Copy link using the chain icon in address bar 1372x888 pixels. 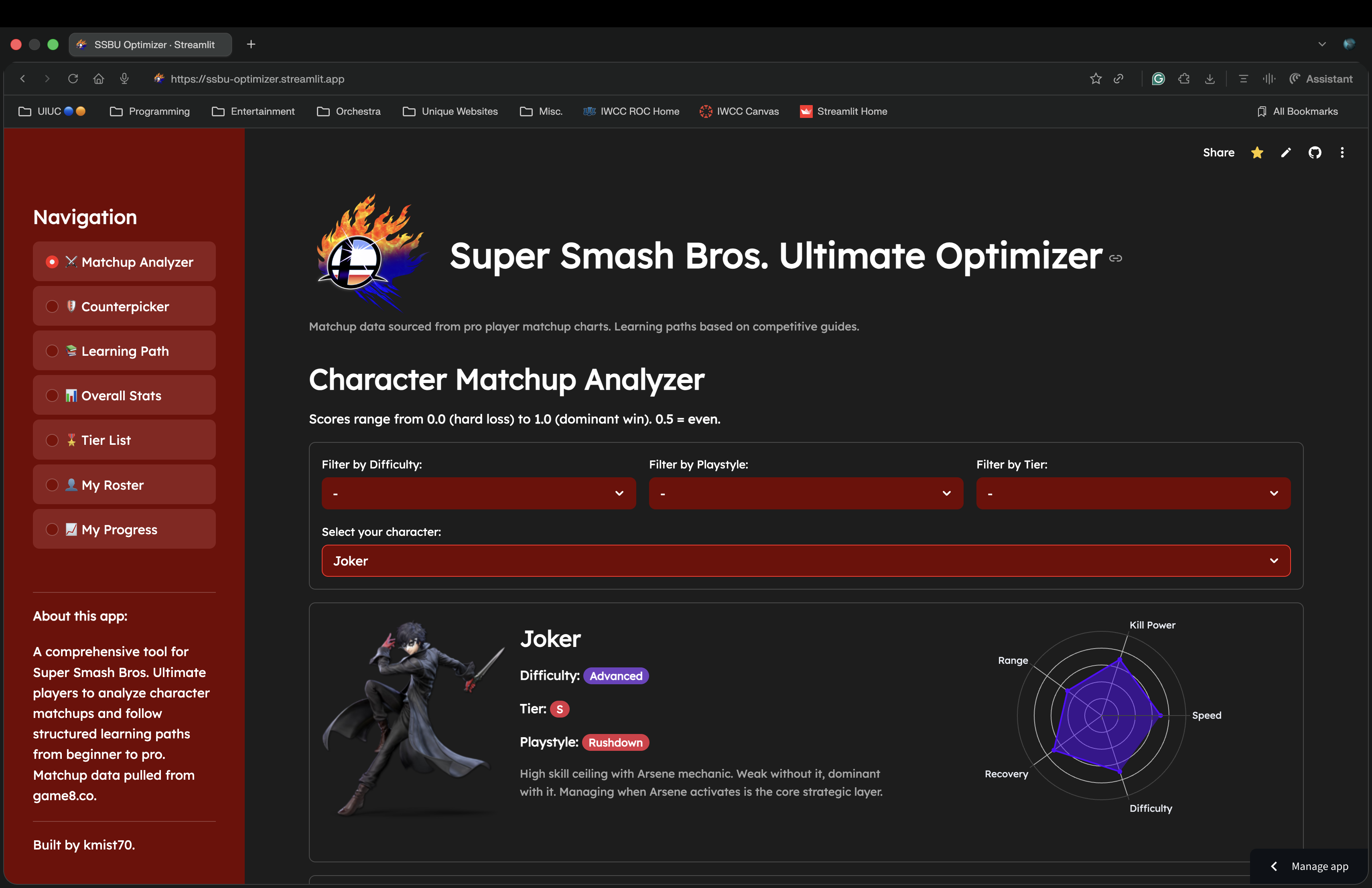[1118, 79]
